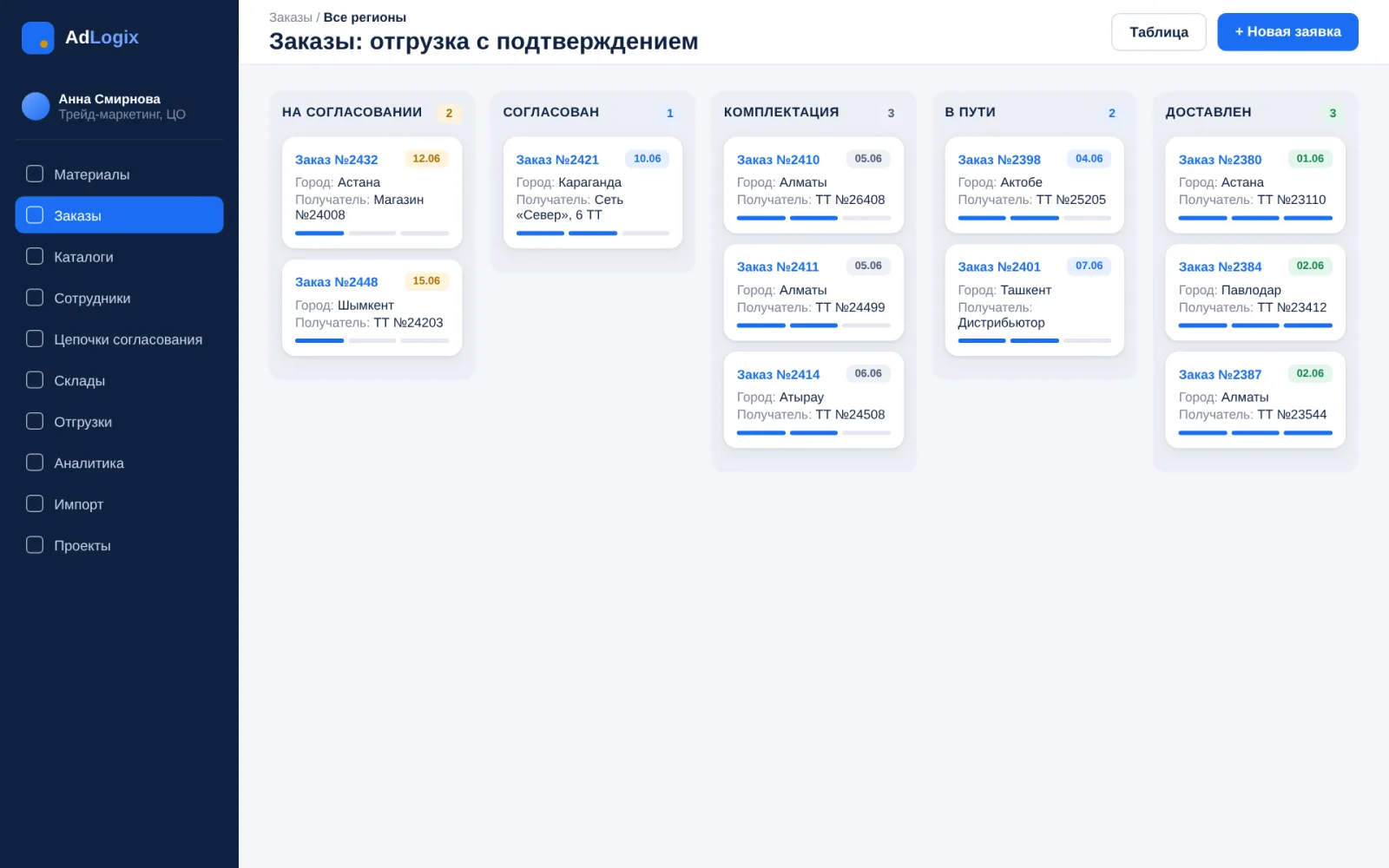
Task: Click the AdLogix logo icon
Action: [37, 37]
